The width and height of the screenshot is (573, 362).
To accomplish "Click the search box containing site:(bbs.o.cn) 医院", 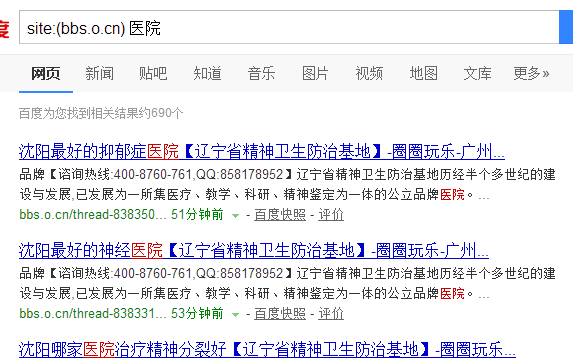I will click(289, 27).
